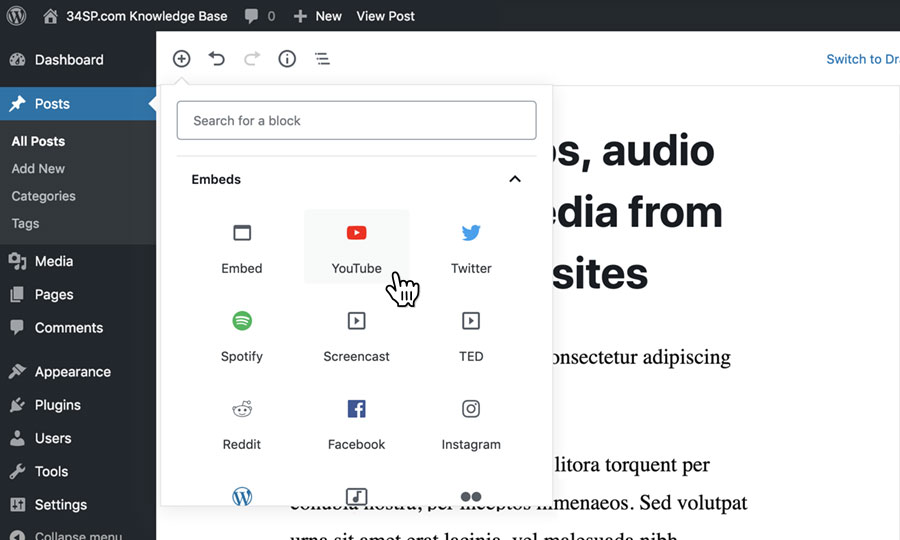The image size is (900, 540).
Task: Open the content structure info icon
Action: point(287,59)
